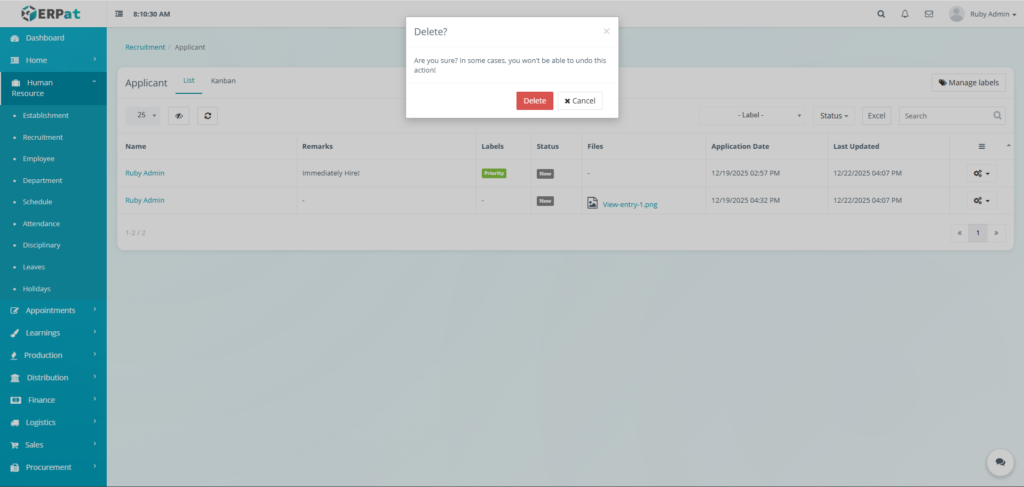Click image file icon beside View-entry-1.png

tap(592, 203)
